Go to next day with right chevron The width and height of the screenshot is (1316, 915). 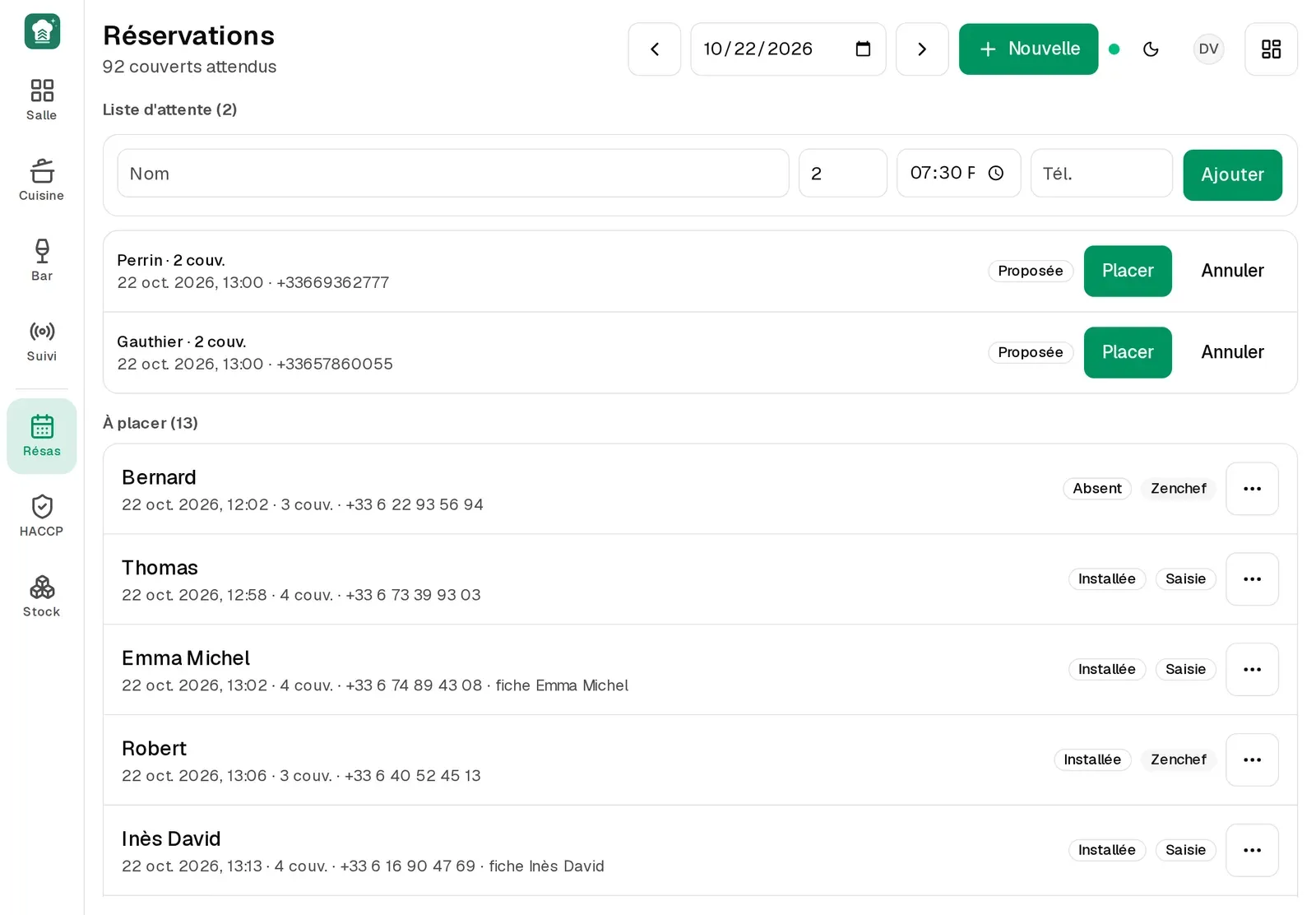tap(922, 49)
